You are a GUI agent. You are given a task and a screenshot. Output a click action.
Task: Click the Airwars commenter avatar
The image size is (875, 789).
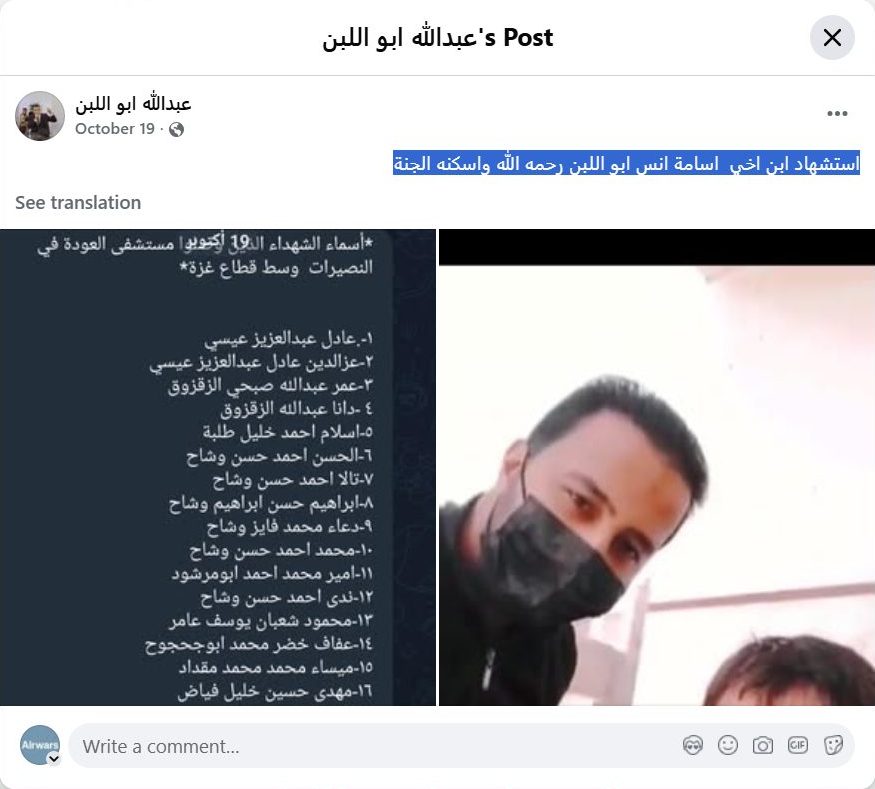[40, 745]
